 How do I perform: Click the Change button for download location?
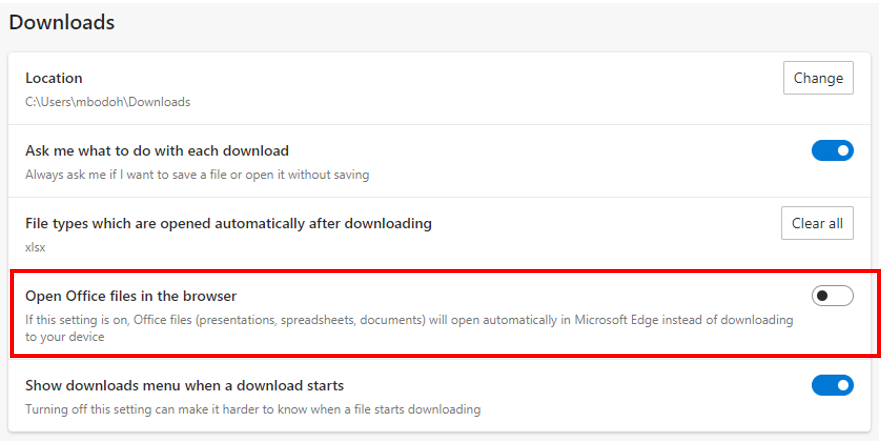click(818, 78)
